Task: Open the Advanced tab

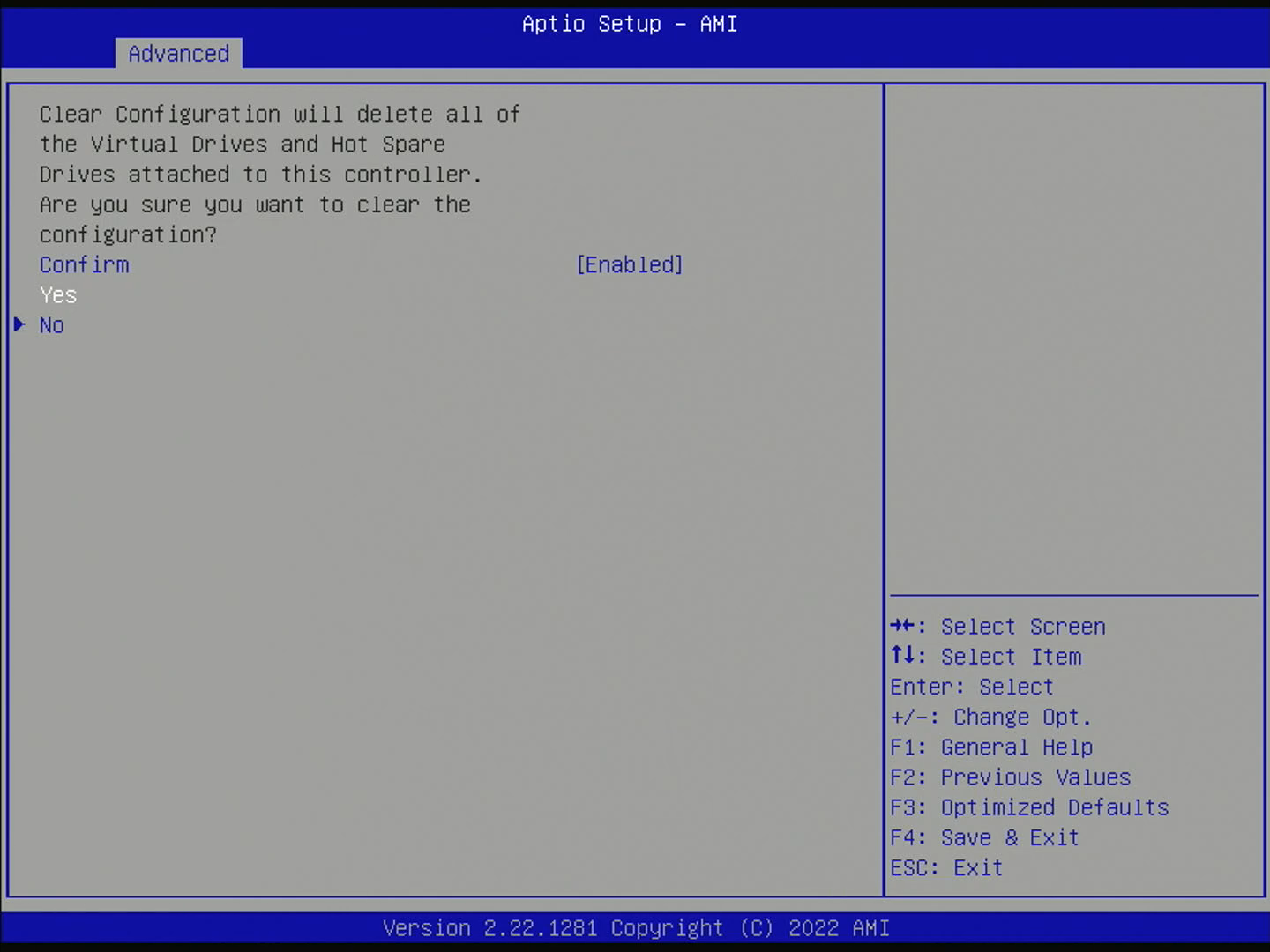Action: tap(178, 54)
